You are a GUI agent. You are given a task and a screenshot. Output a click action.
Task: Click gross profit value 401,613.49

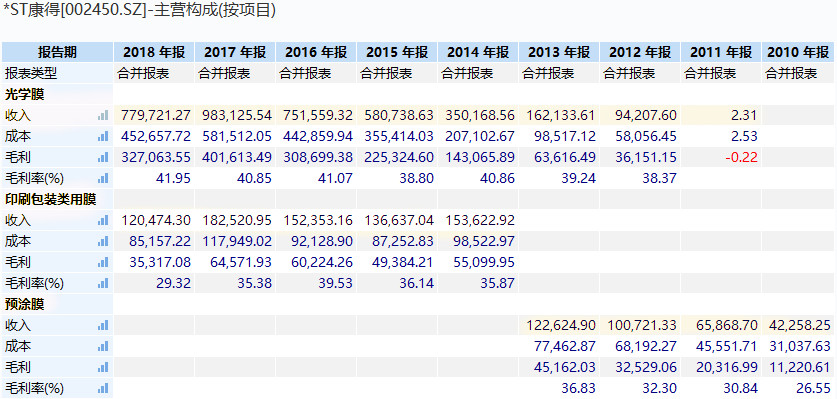click(237, 158)
